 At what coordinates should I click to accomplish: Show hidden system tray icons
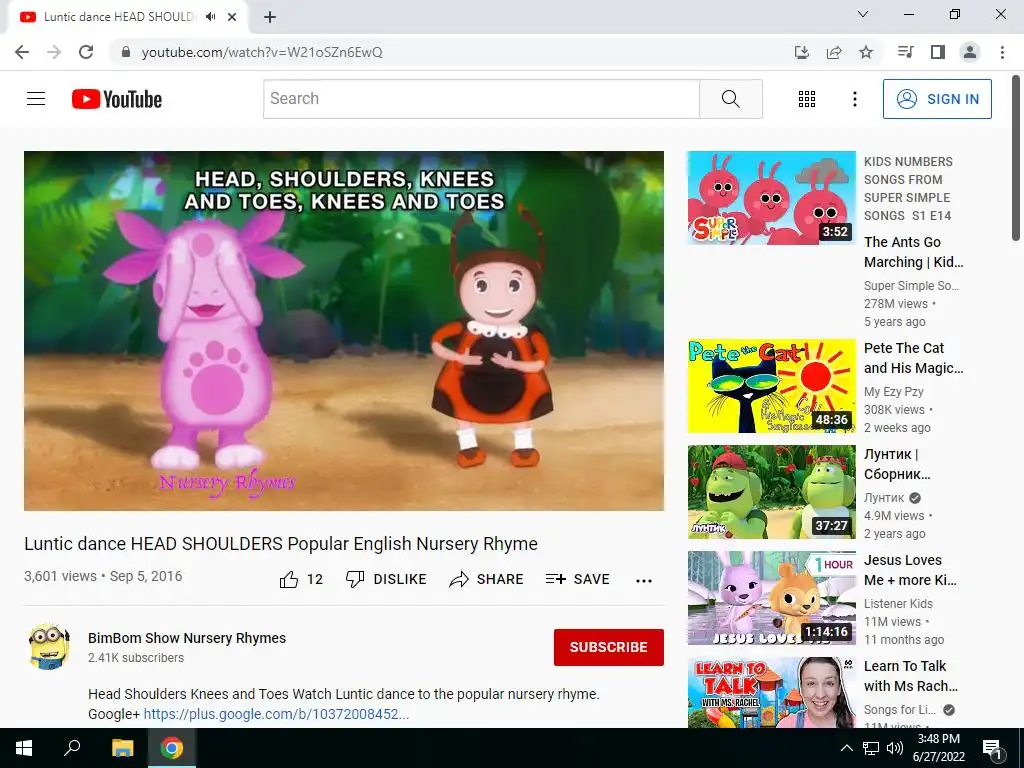(846, 748)
